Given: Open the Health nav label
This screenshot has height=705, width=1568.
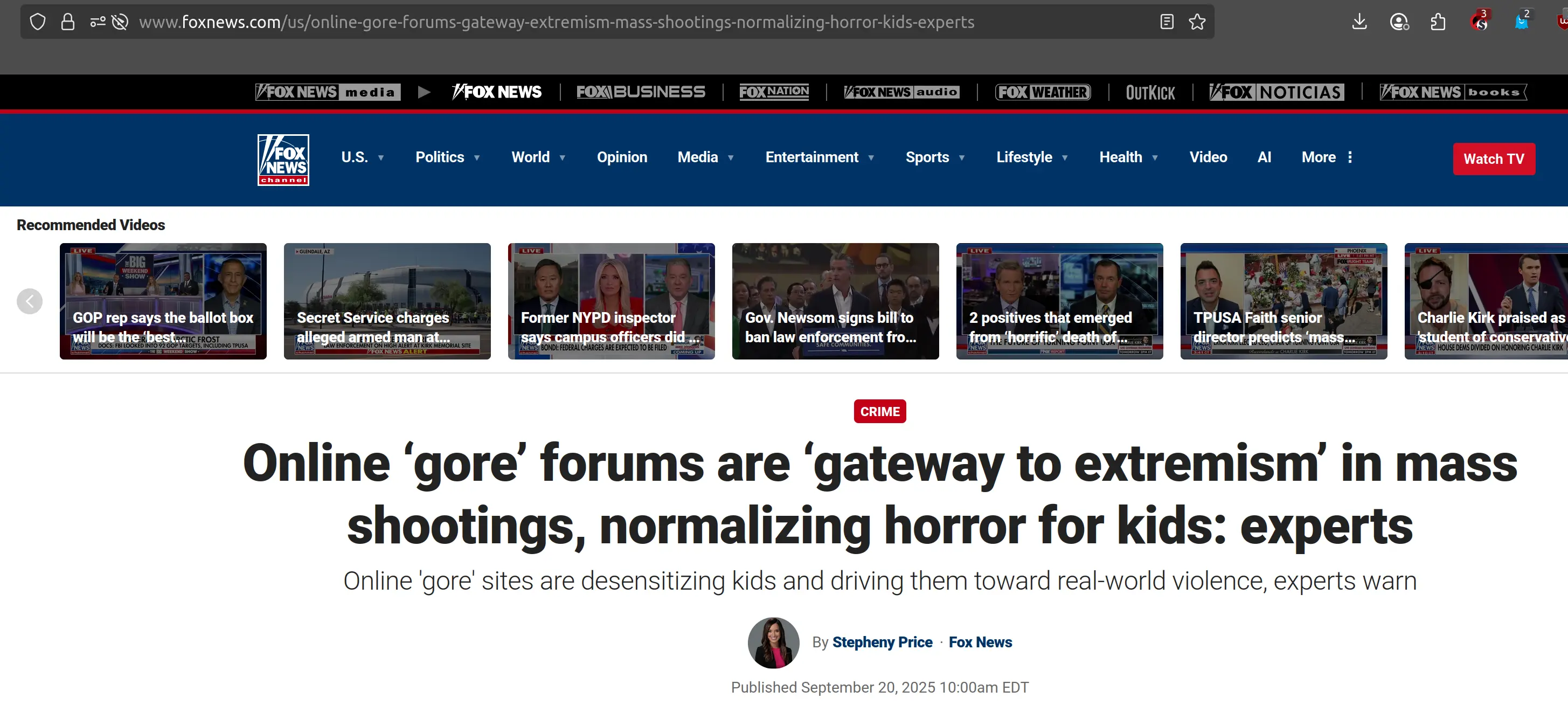Looking at the screenshot, I should (x=1120, y=157).
